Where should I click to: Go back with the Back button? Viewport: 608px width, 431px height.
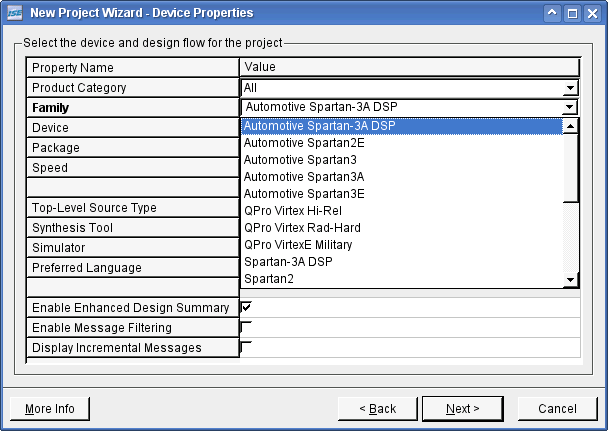(x=376, y=408)
